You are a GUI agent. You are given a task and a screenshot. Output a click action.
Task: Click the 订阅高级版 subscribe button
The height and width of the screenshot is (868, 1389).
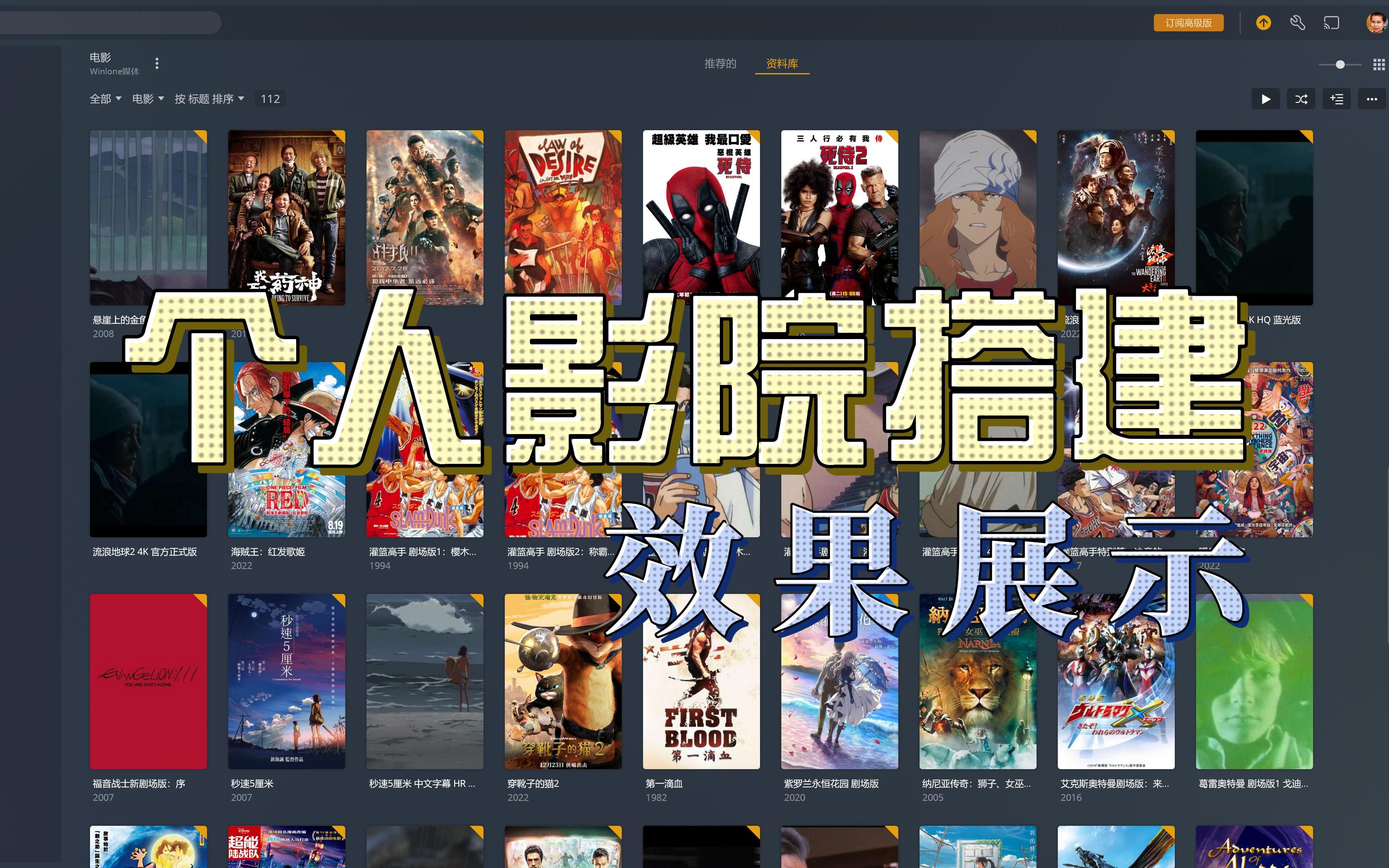coord(1189,23)
